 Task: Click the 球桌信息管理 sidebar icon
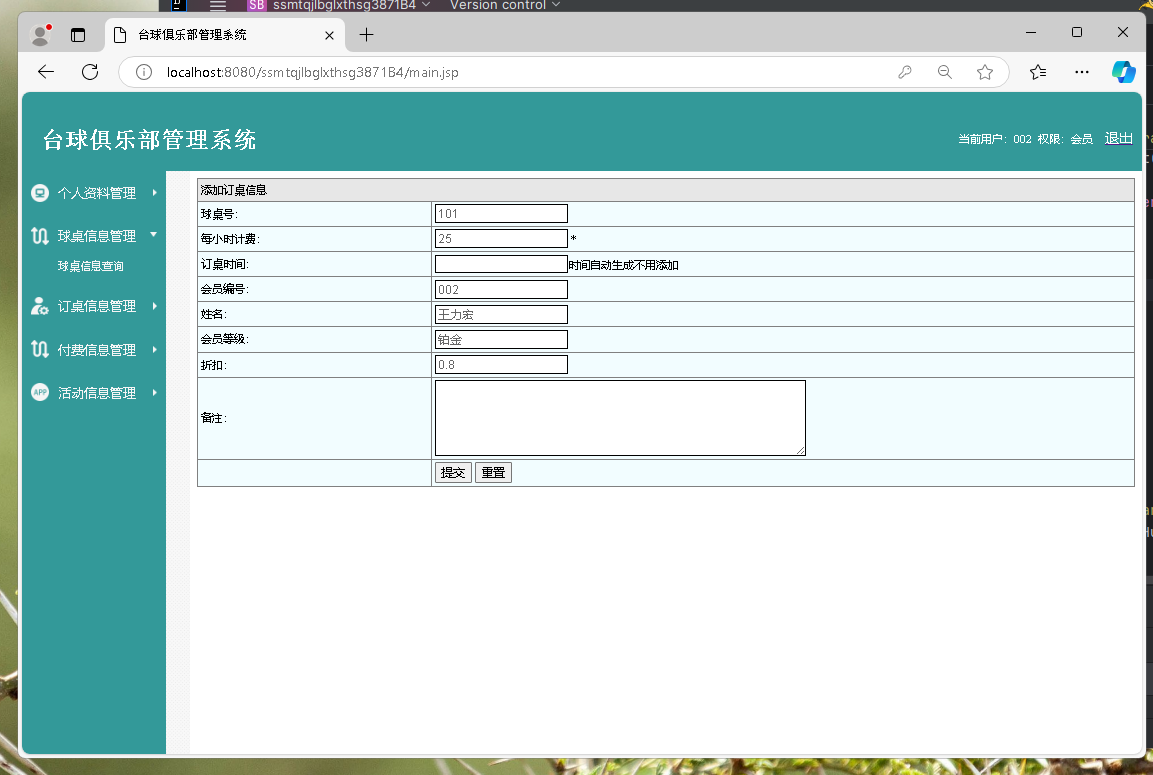coord(40,235)
